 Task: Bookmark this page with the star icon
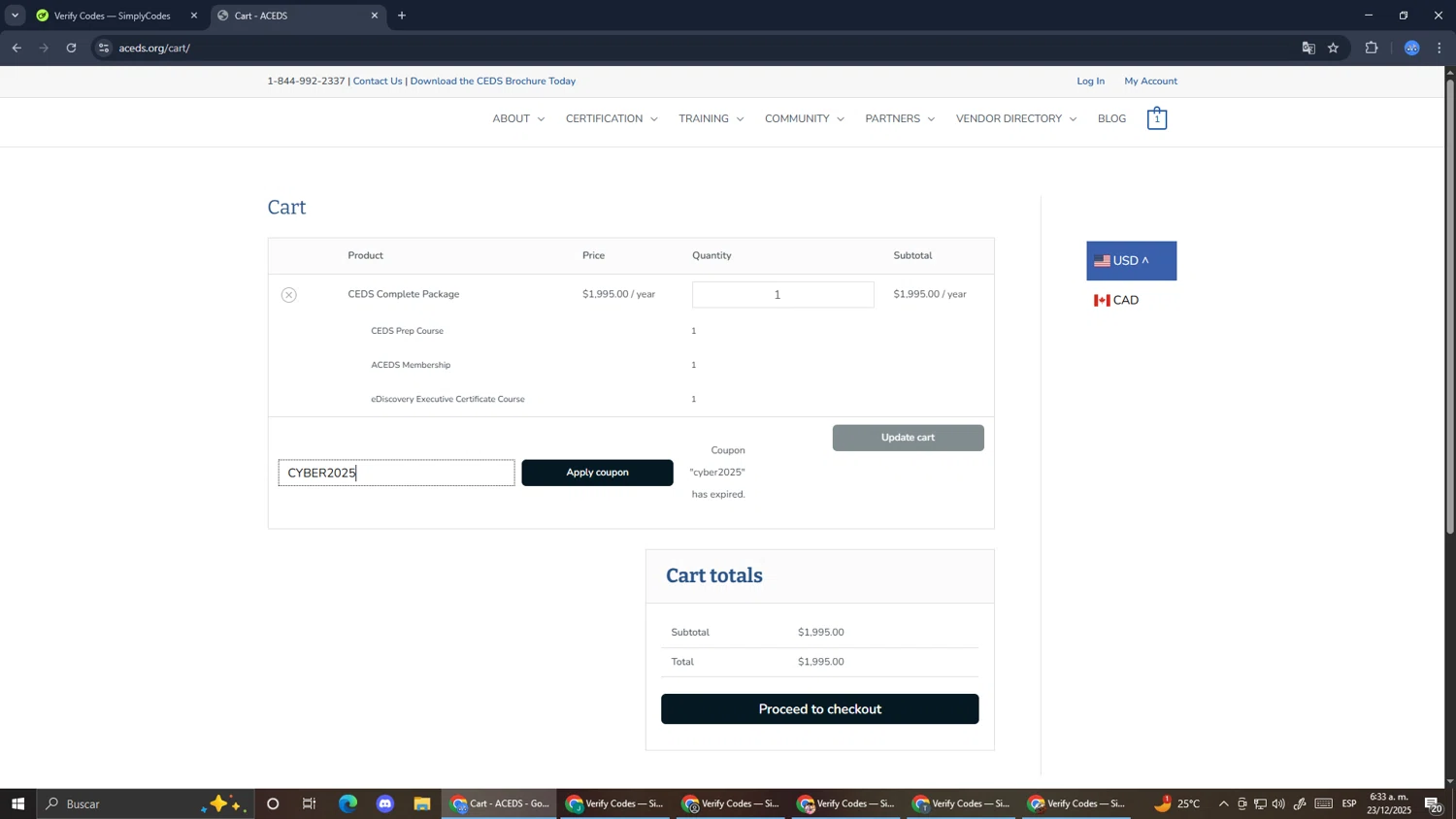1334,48
